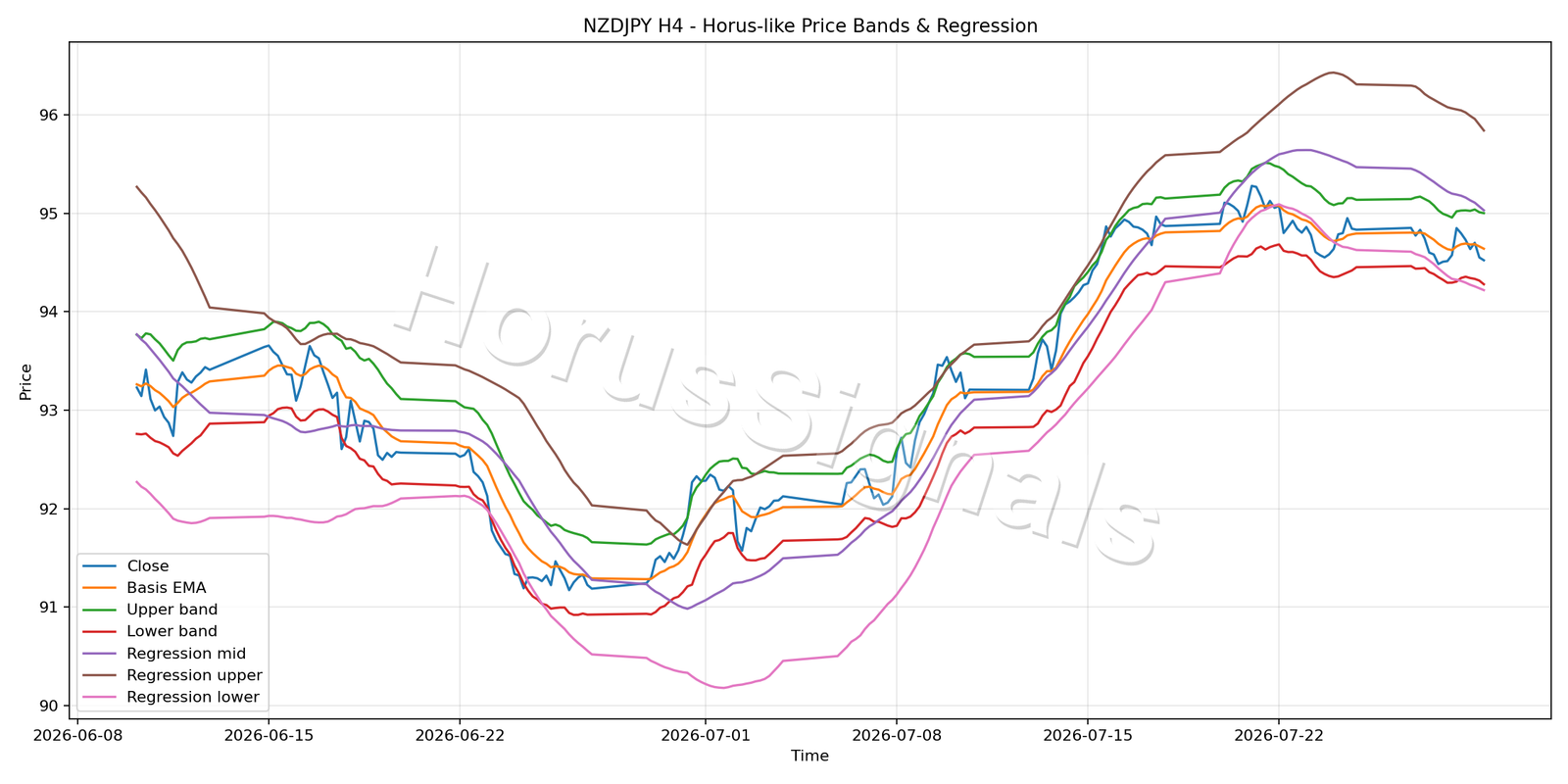Click the 'Price' y-axis label
The image size is (1568, 784).
point(25,381)
